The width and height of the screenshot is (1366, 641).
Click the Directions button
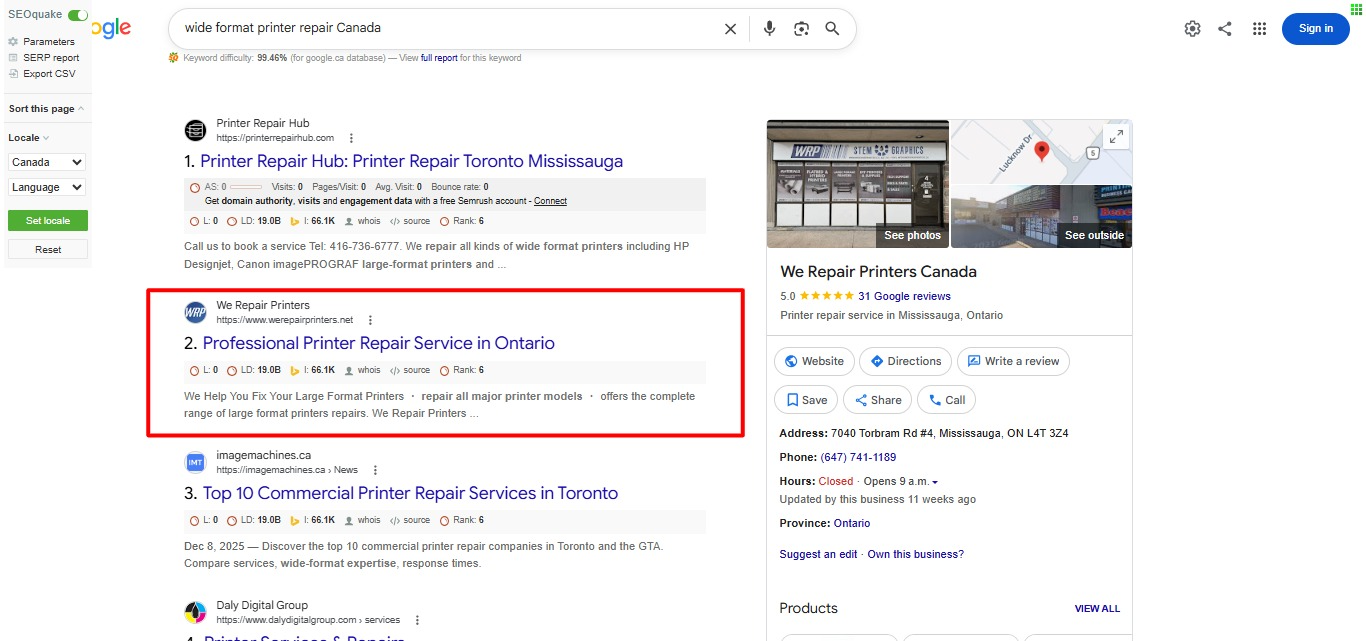click(x=905, y=361)
